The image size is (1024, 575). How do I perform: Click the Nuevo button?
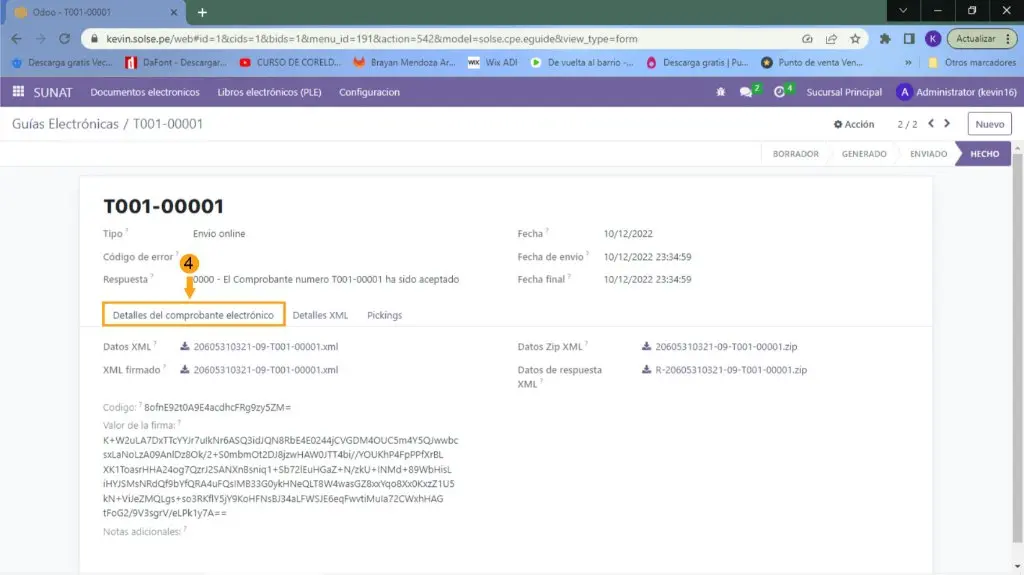click(x=988, y=124)
